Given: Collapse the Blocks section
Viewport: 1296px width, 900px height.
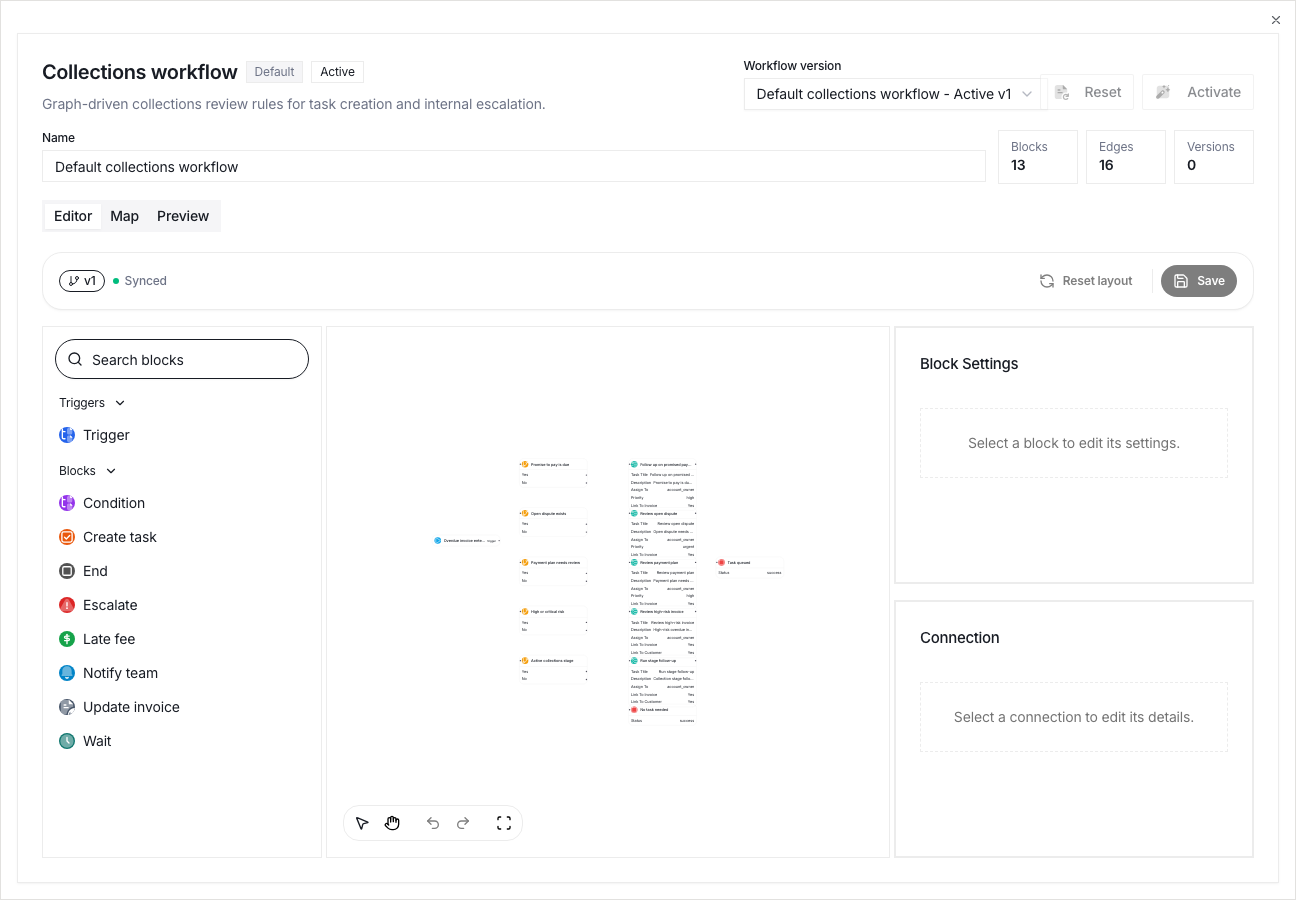Looking at the screenshot, I should [x=88, y=471].
